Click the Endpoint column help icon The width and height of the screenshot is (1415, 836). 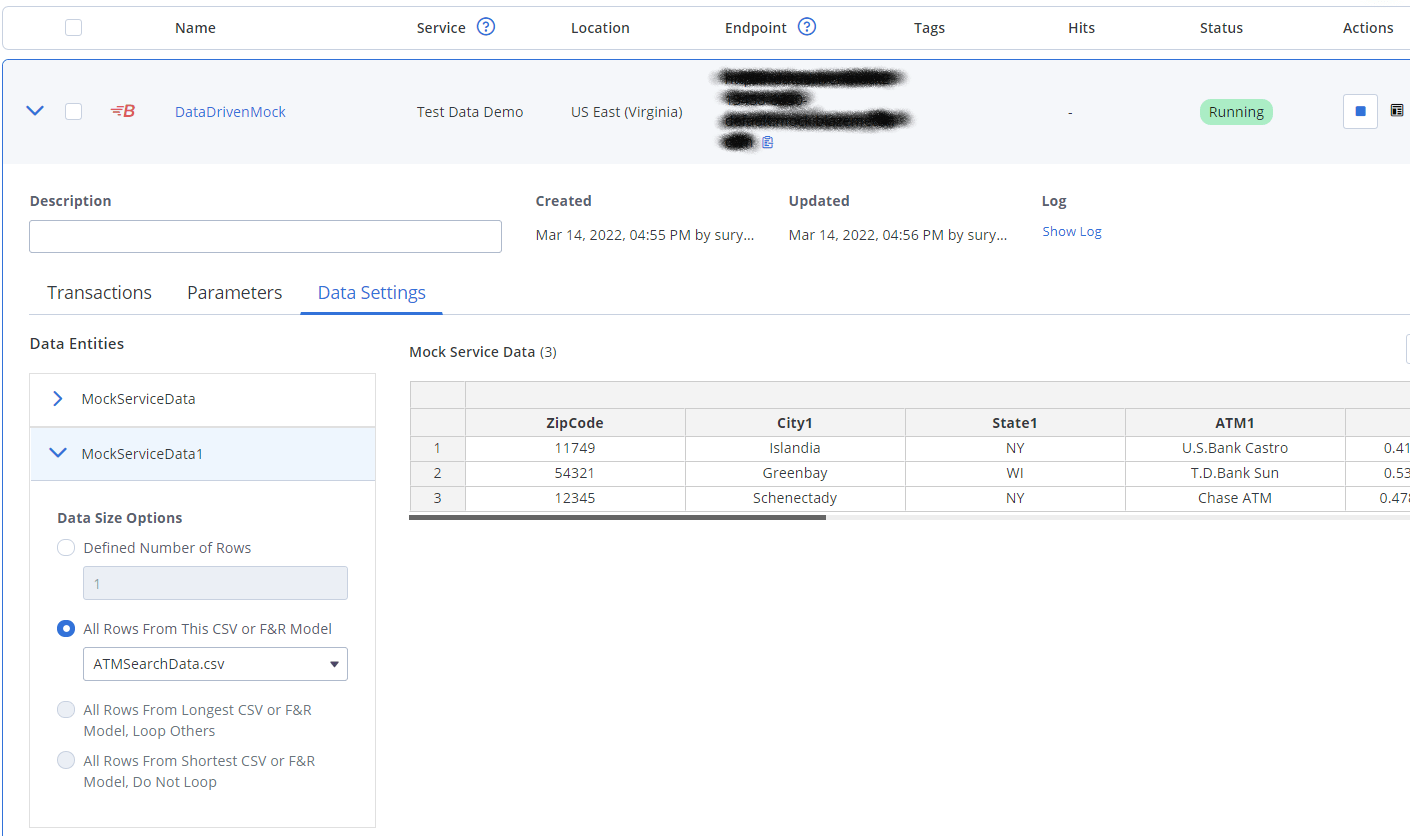(x=807, y=27)
